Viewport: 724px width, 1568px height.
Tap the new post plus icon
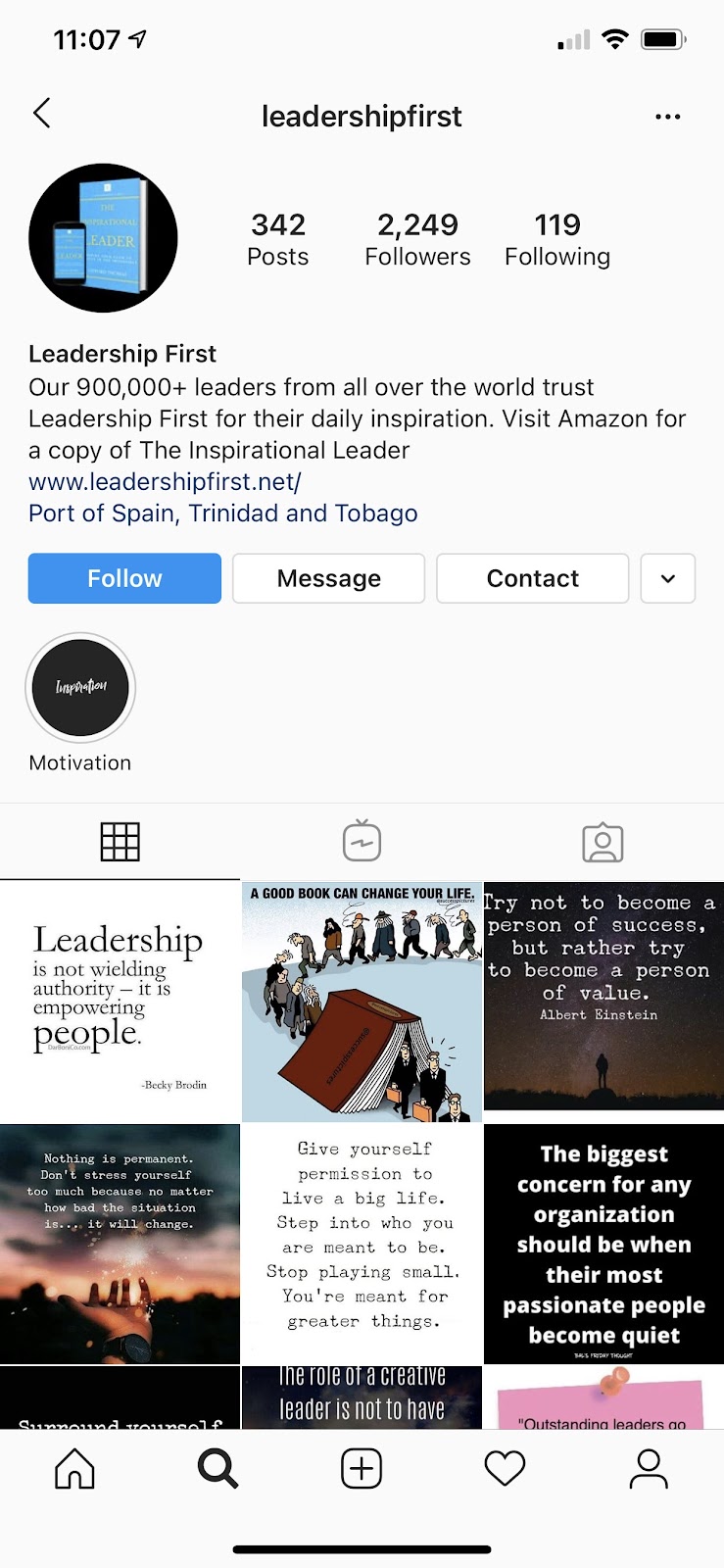[362, 1468]
